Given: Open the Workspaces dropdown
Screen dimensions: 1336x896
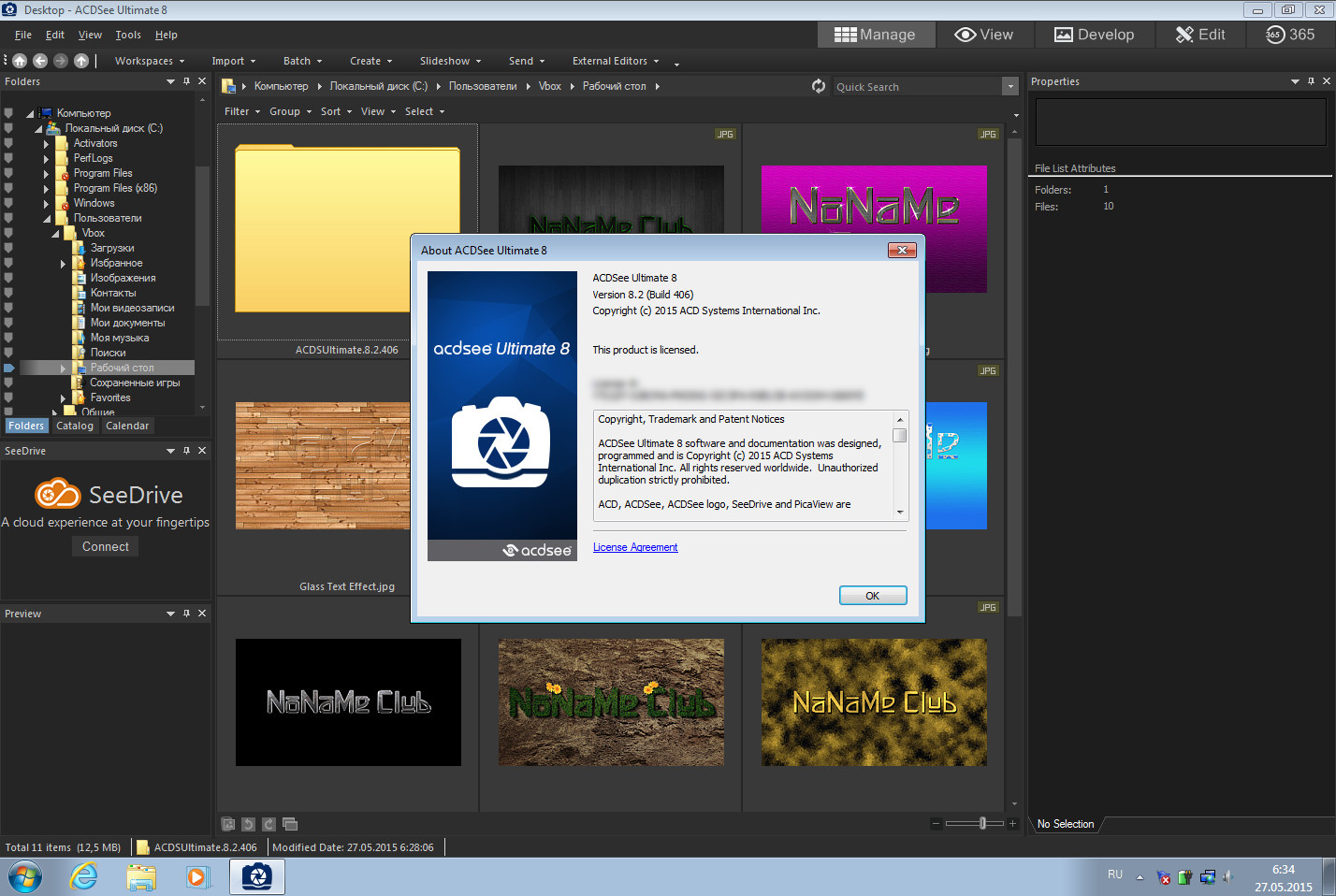Looking at the screenshot, I should pos(150,61).
